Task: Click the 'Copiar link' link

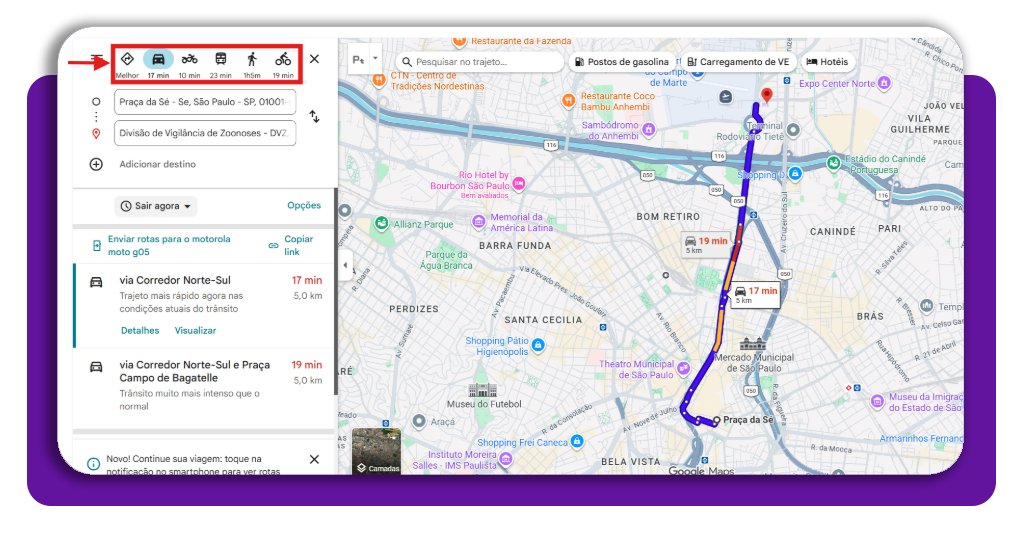Action: click(x=297, y=245)
